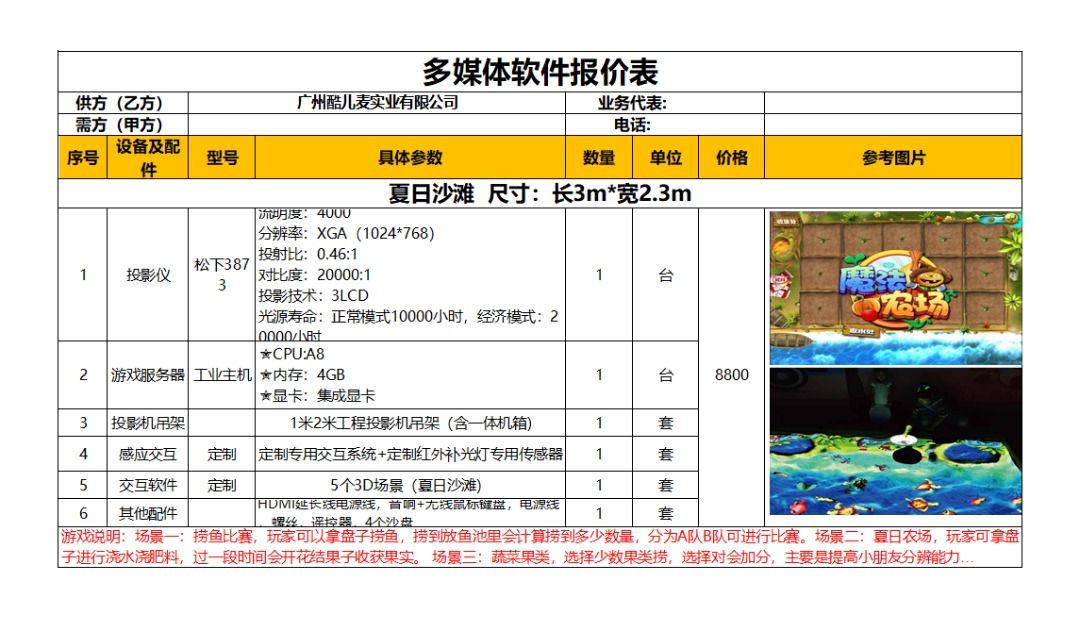Click the 游戏服务器 equipment cell

pos(147,375)
